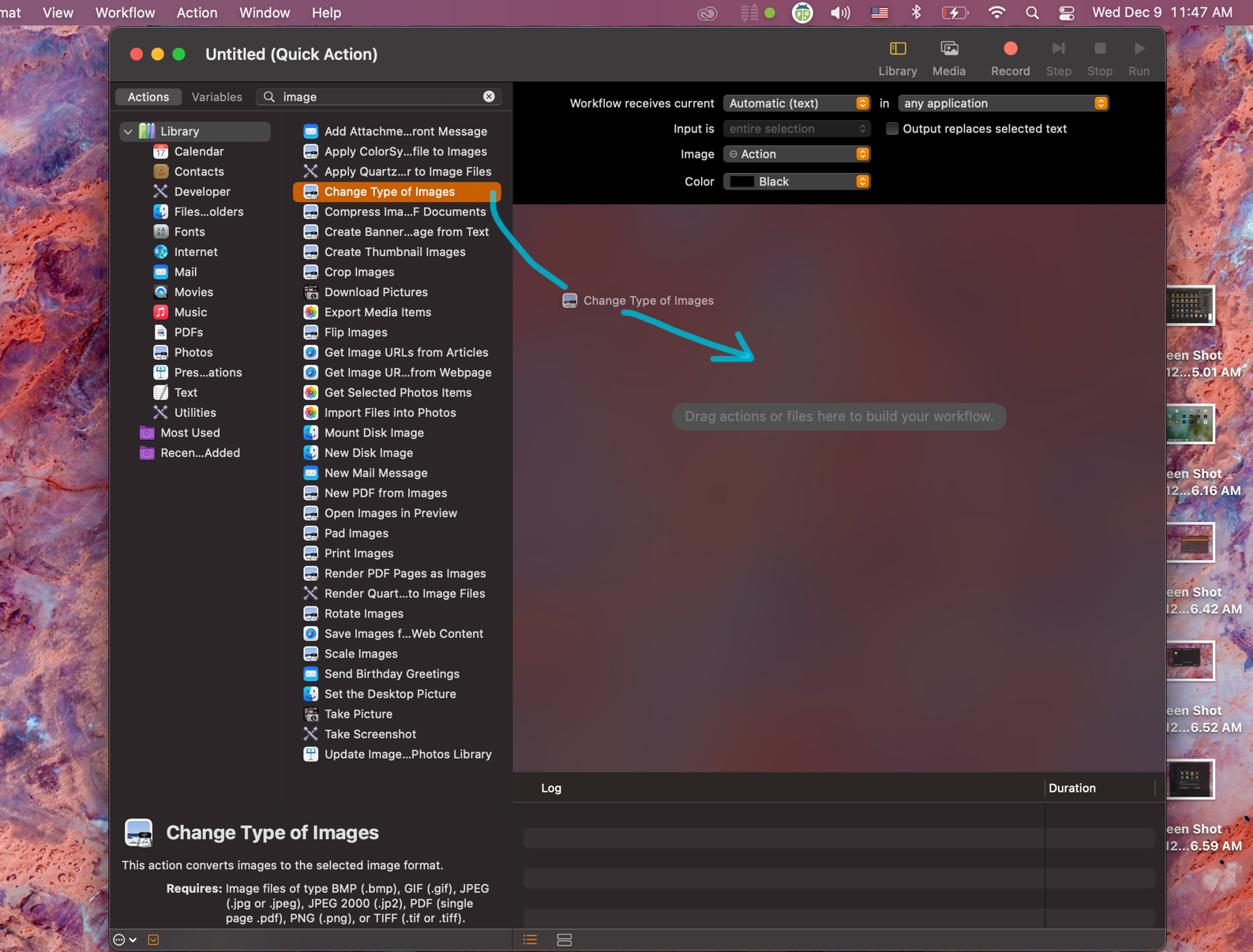Select the Developer library category

pos(202,192)
